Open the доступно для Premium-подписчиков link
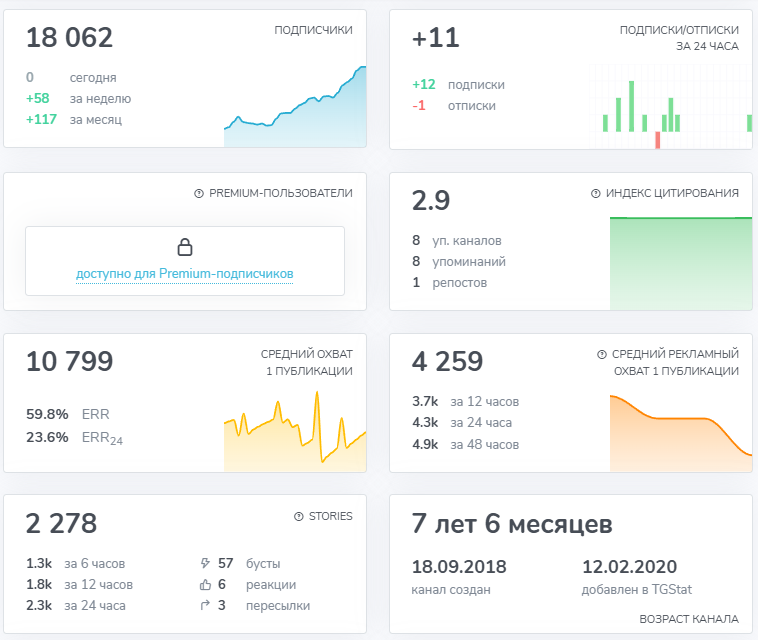This screenshot has width=758, height=640. tap(185, 273)
